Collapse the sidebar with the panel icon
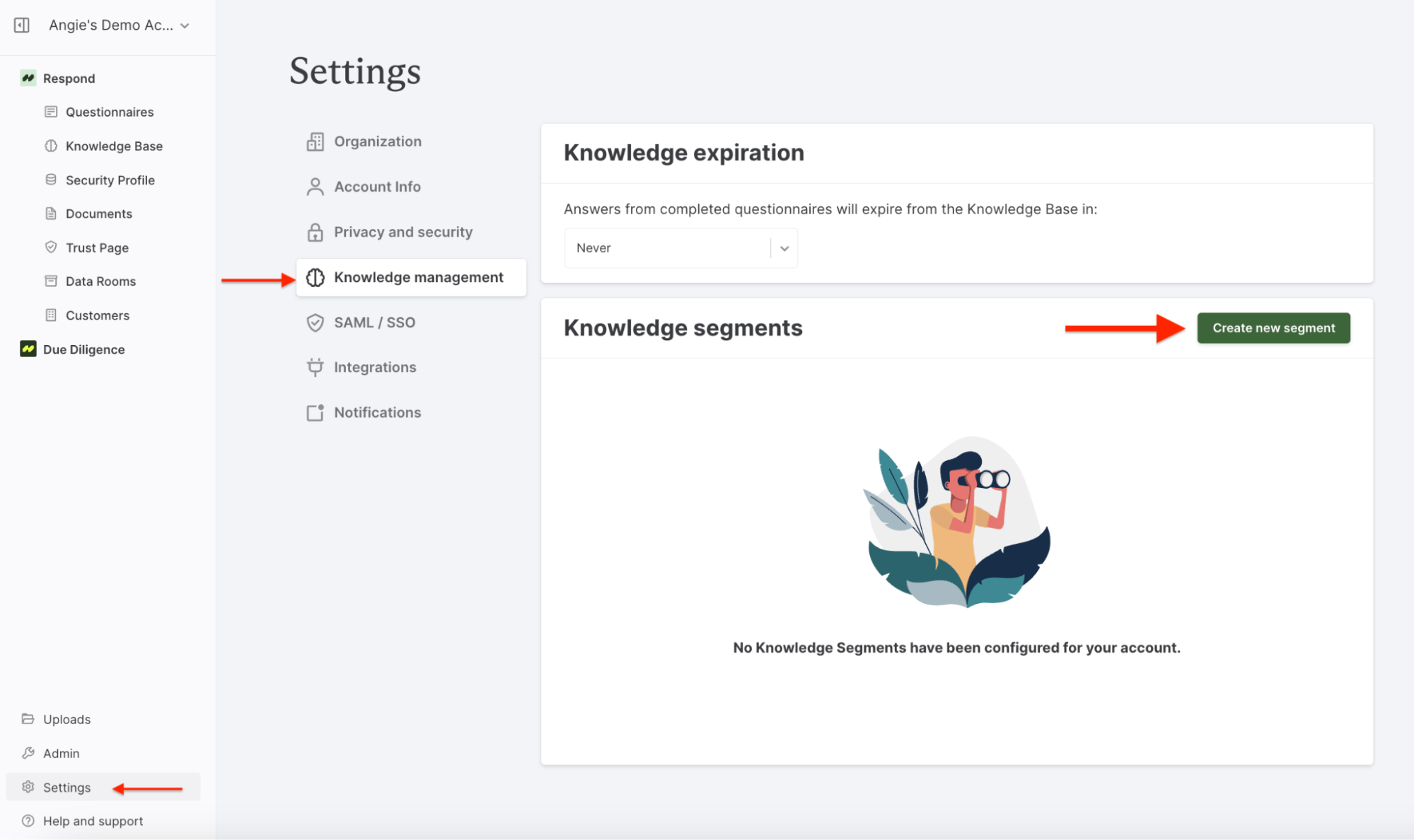The image size is (1414, 840). coord(22,25)
